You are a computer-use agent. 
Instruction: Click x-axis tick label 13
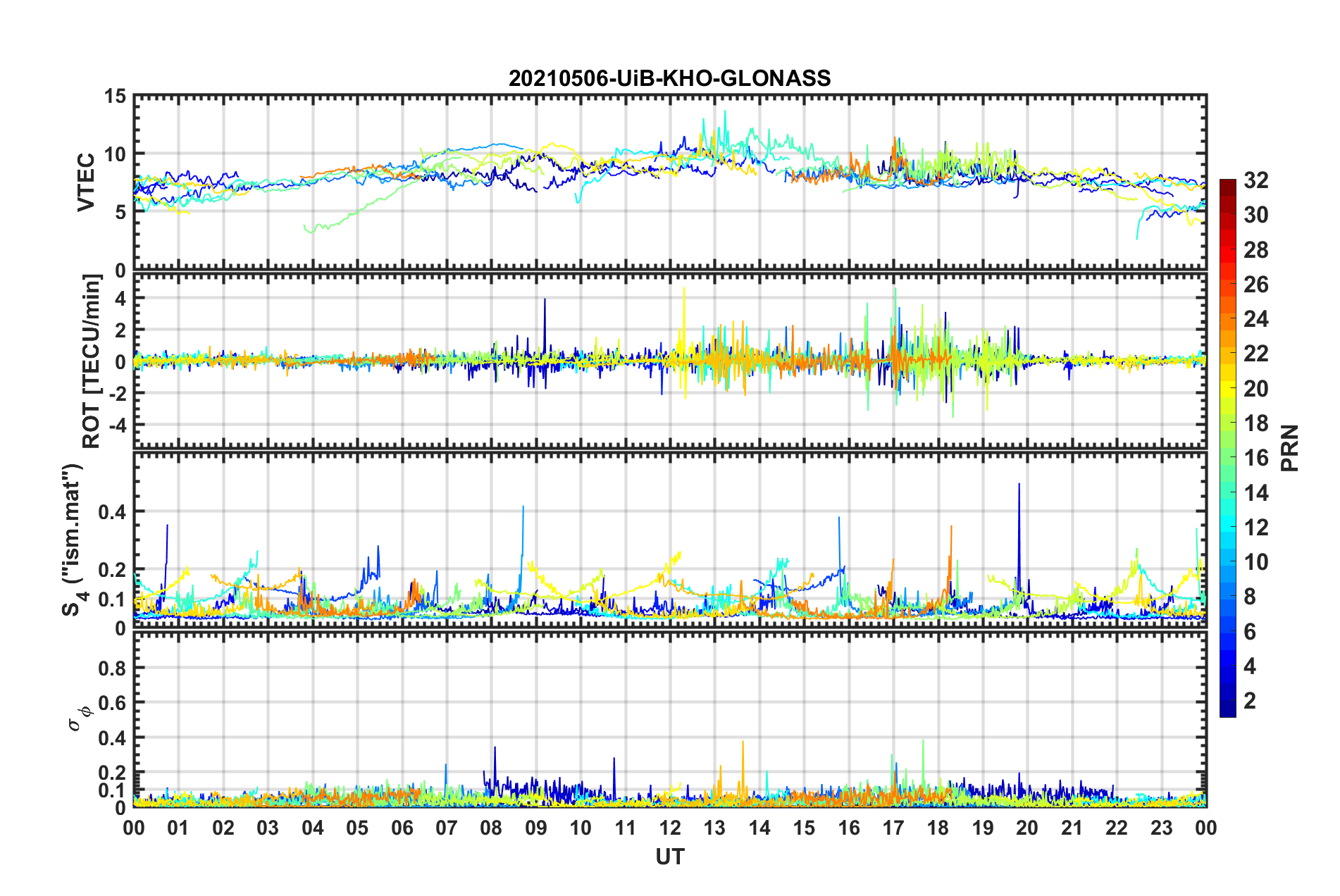coord(714,828)
